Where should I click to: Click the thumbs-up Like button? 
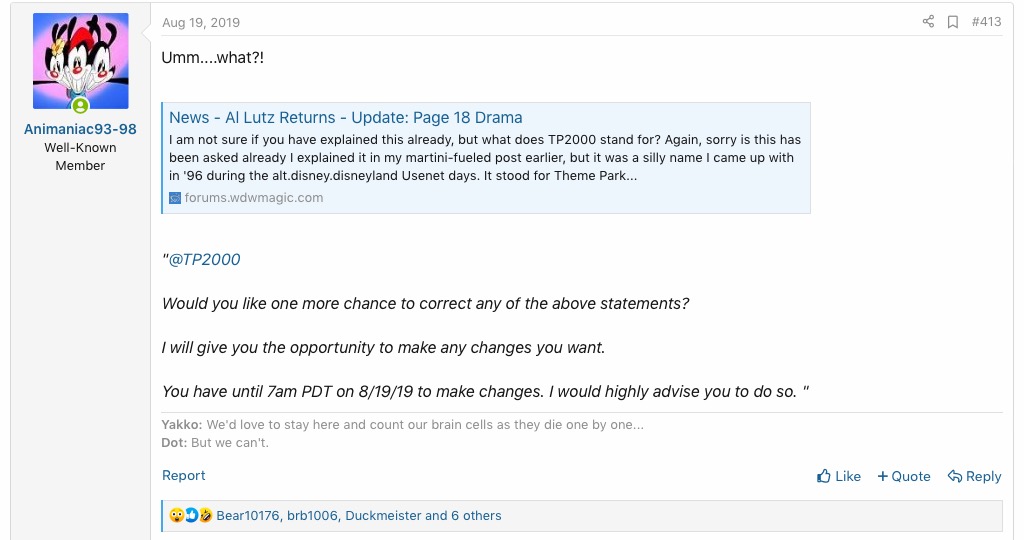838,476
